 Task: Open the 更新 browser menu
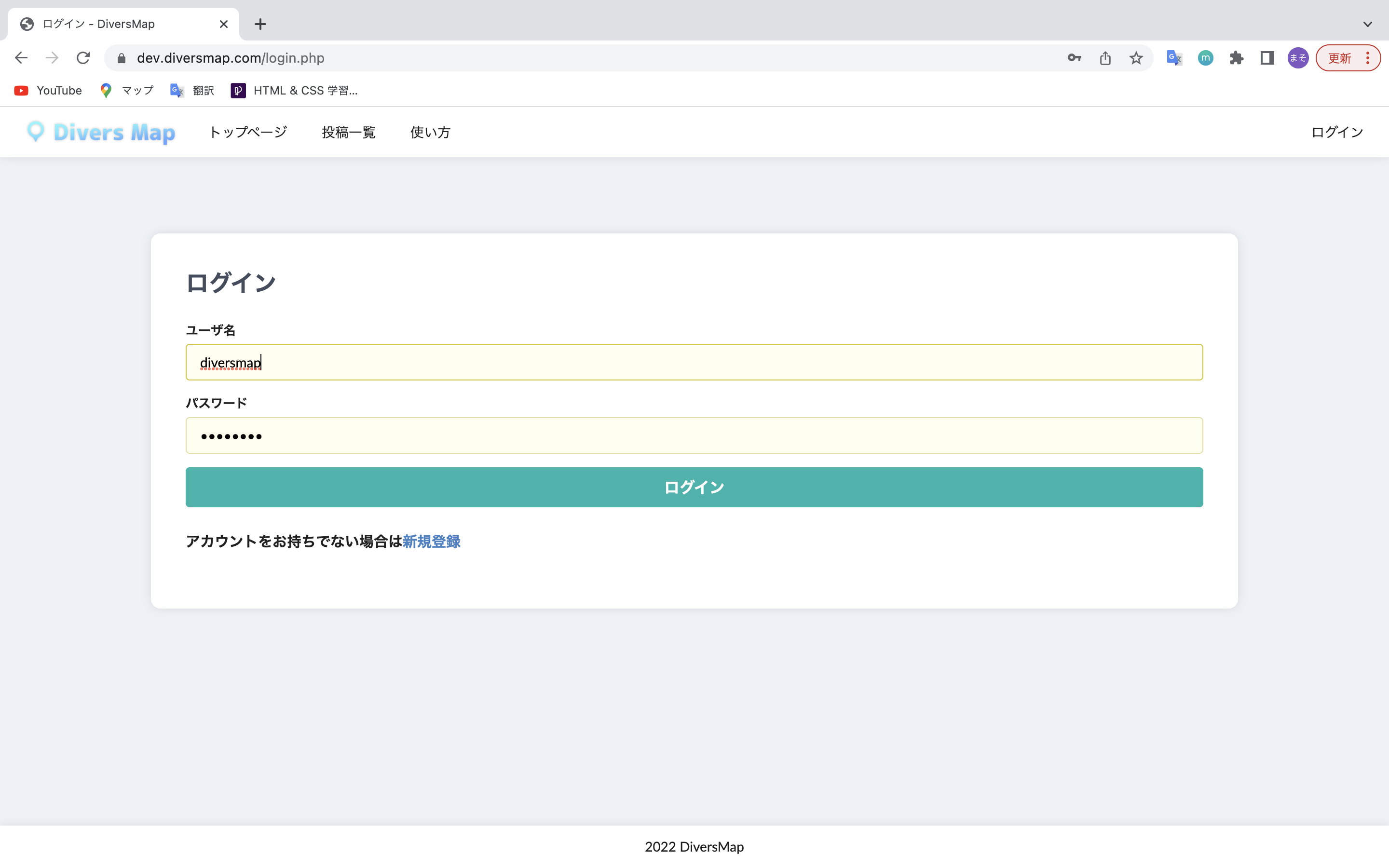point(1347,58)
